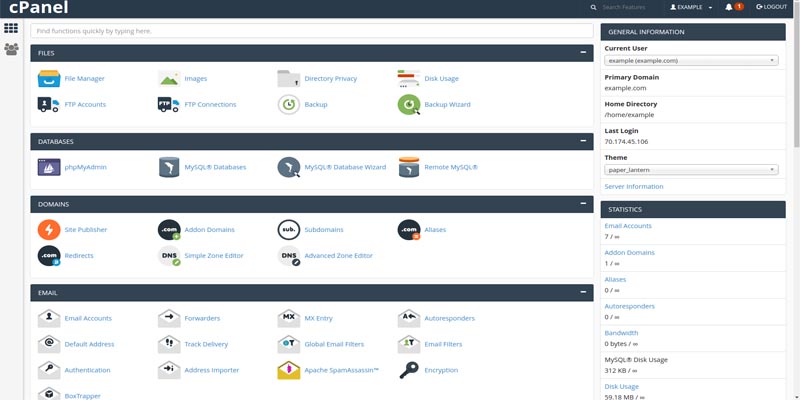Open the Redirects icon
Screen dimensions: 800x400
tap(49, 256)
